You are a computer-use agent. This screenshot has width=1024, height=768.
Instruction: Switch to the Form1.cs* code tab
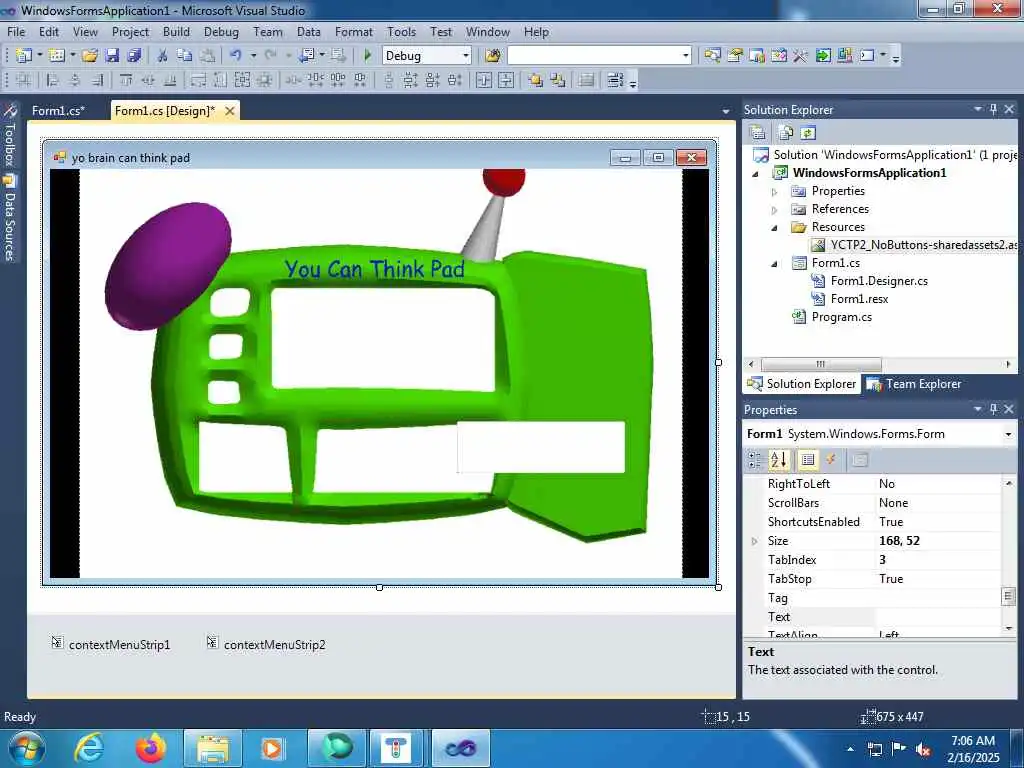(x=58, y=110)
